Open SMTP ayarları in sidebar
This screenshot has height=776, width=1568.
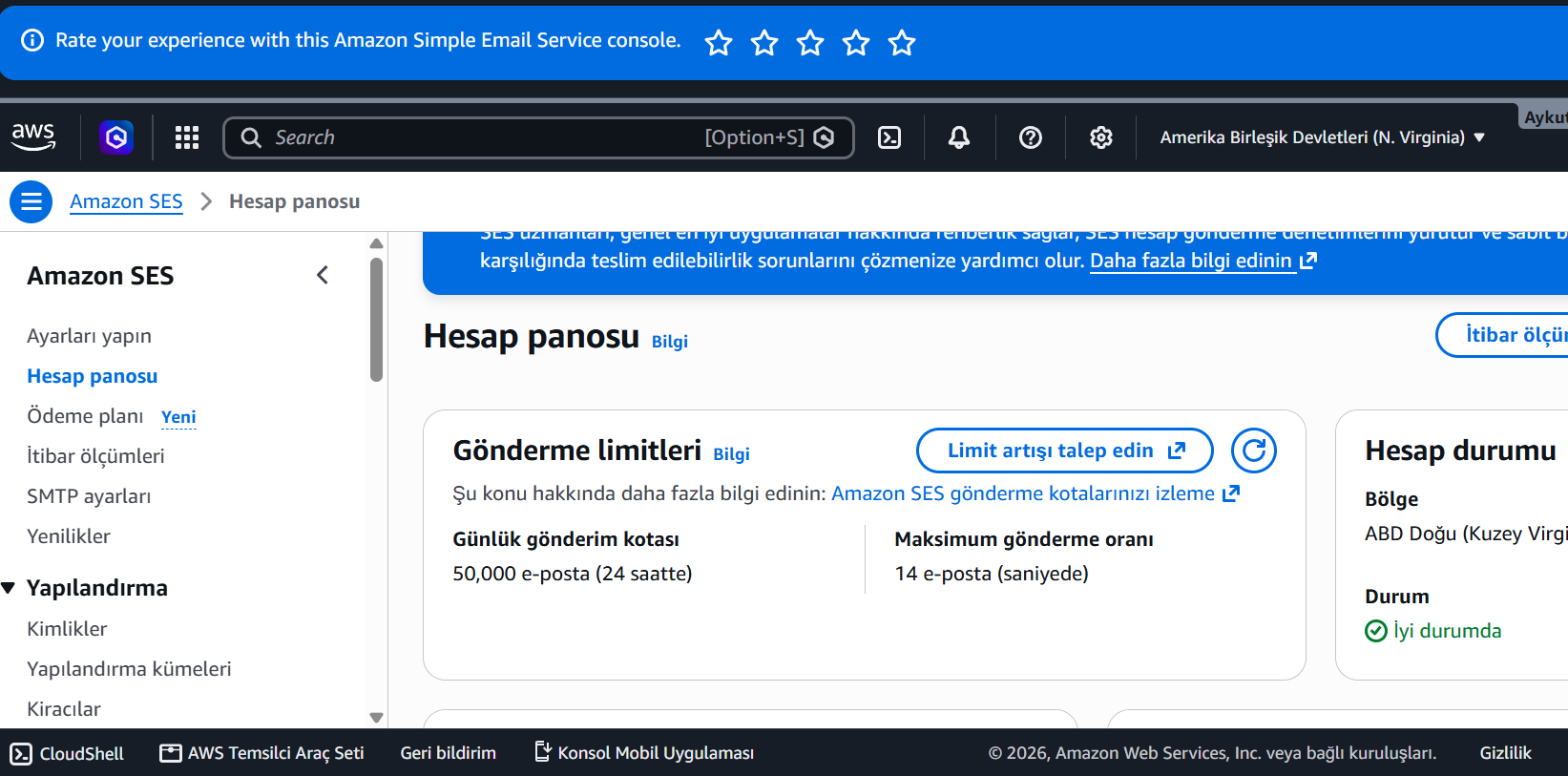click(x=89, y=496)
